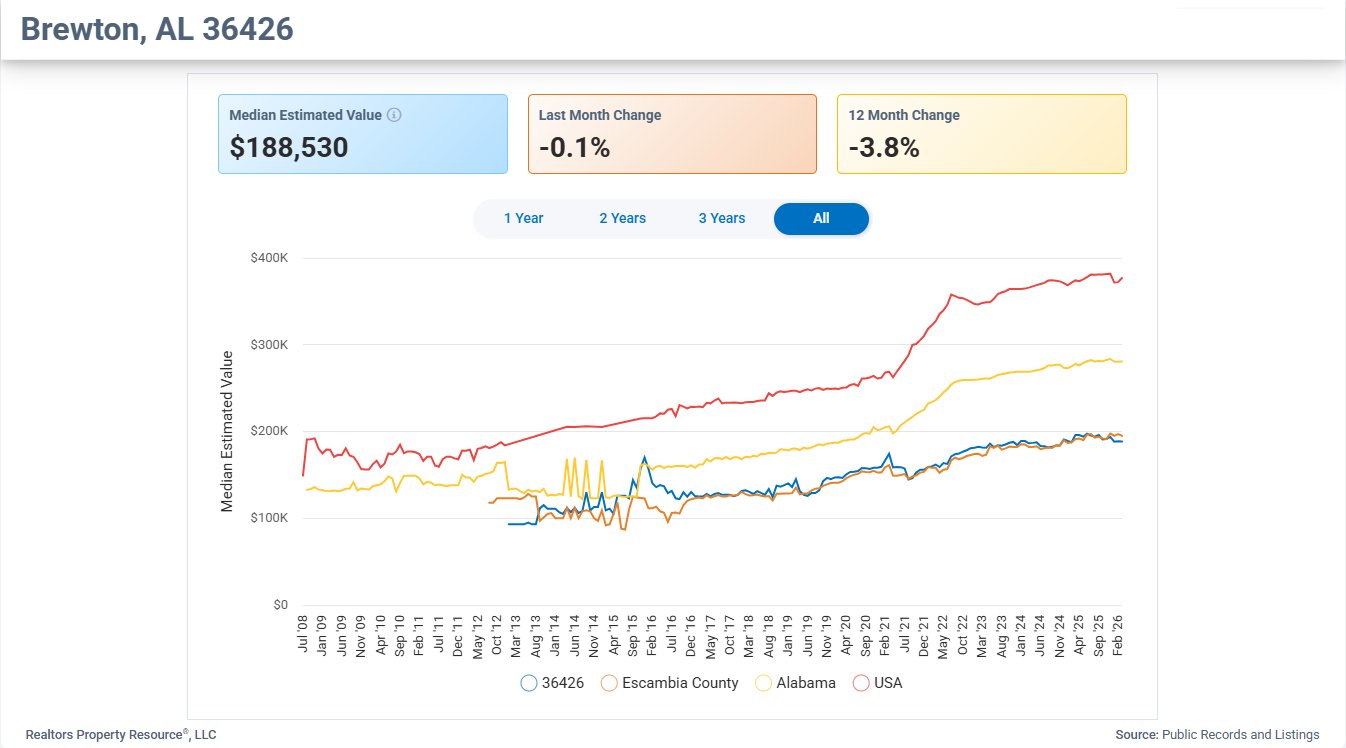Click Realtors Property Resource, LLC footer text
This screenshot has width=1346, height=748.
point(120,735)
